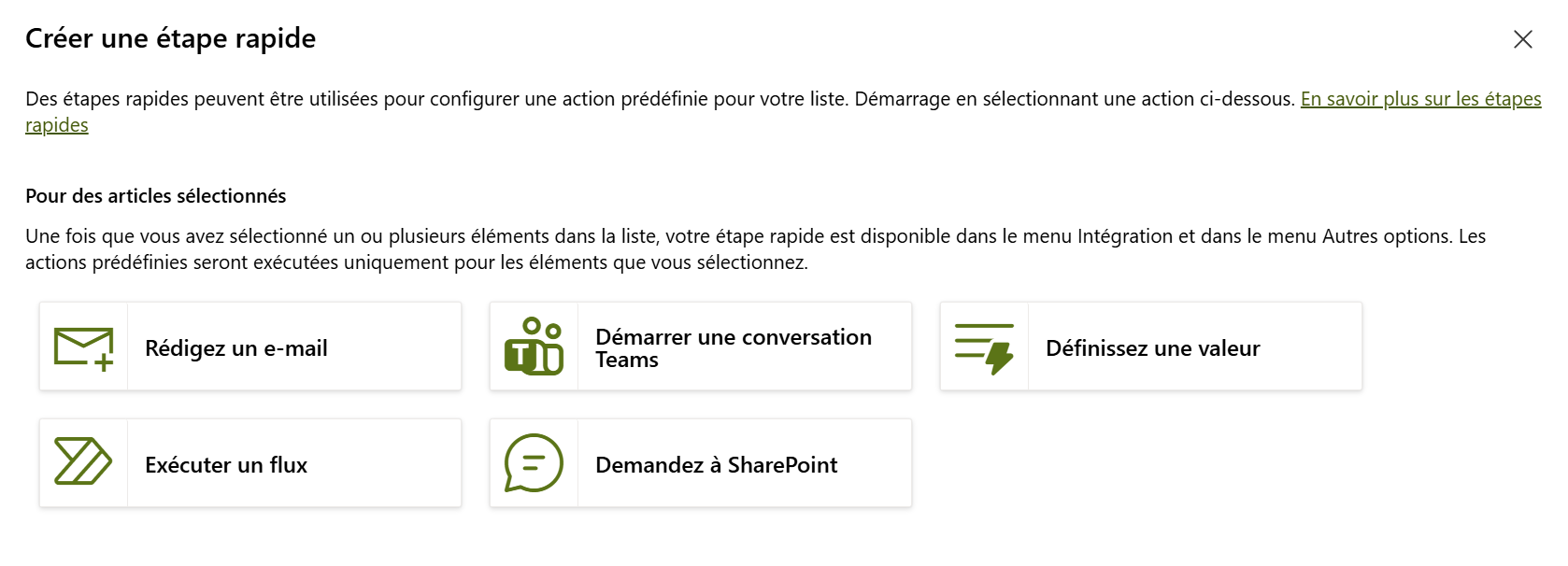1568x566 pixels.
Task: Click the line starting "actions prédéfinies seront exécutées"
Action: click(x=416, y=262)
